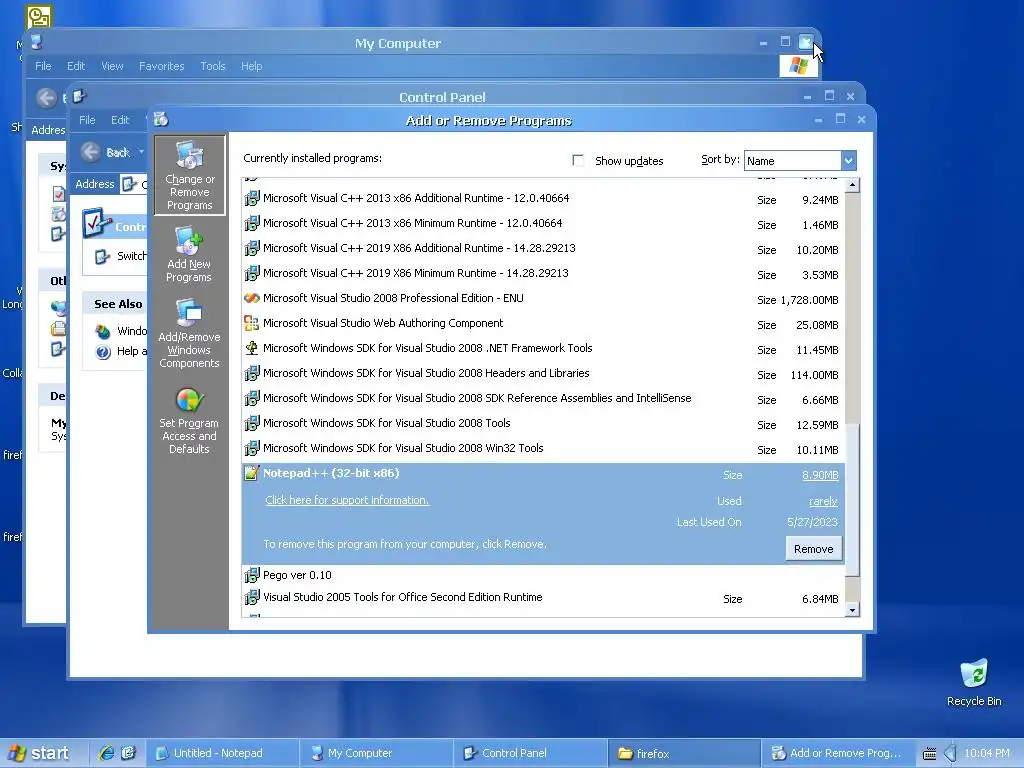
Task: Click icon of Microsoft Visual Studio 2008 Professional Edition
Action: coord(251,298)
